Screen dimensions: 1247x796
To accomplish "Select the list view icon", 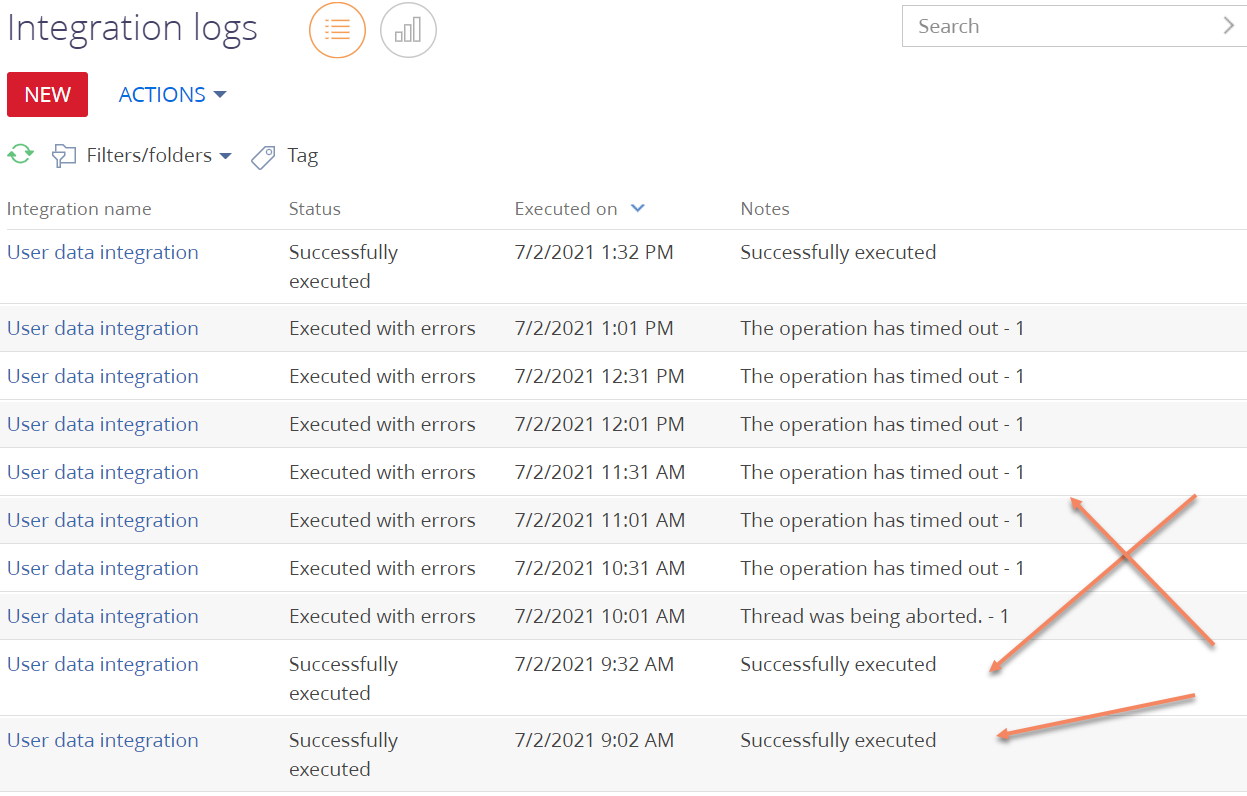I will pos(337,30).
